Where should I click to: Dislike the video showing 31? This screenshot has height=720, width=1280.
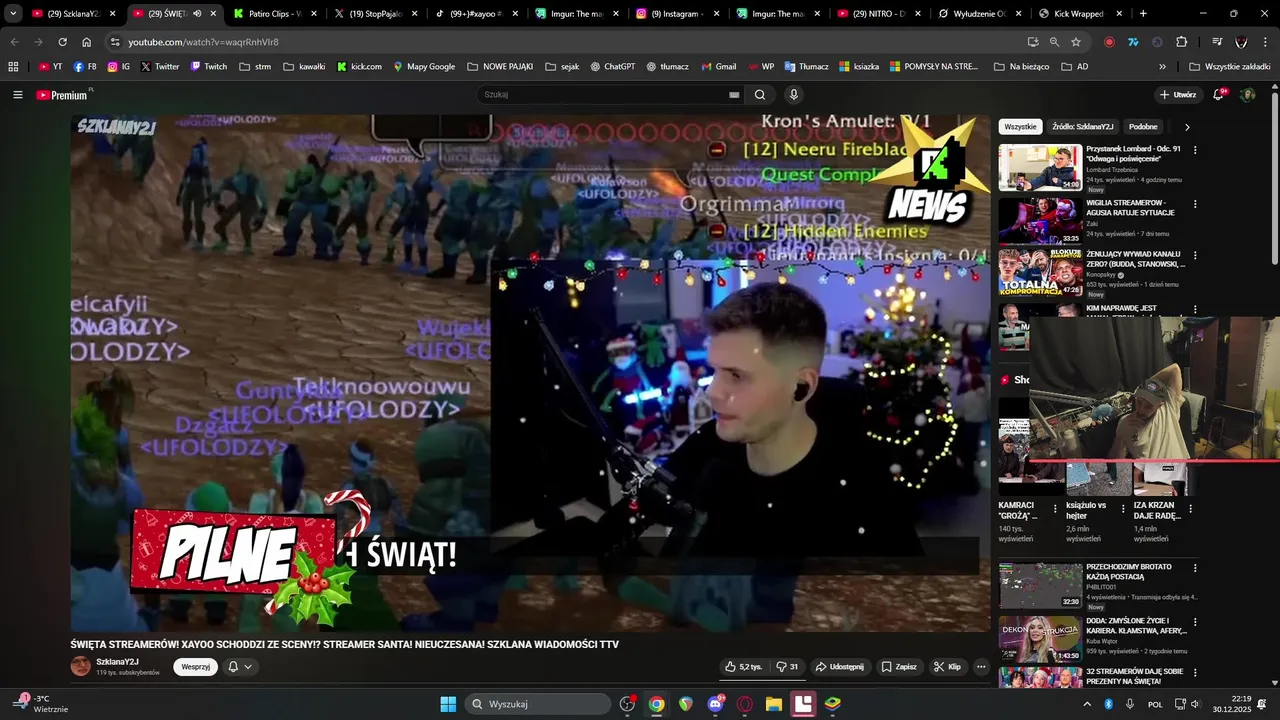pos(787,667)
